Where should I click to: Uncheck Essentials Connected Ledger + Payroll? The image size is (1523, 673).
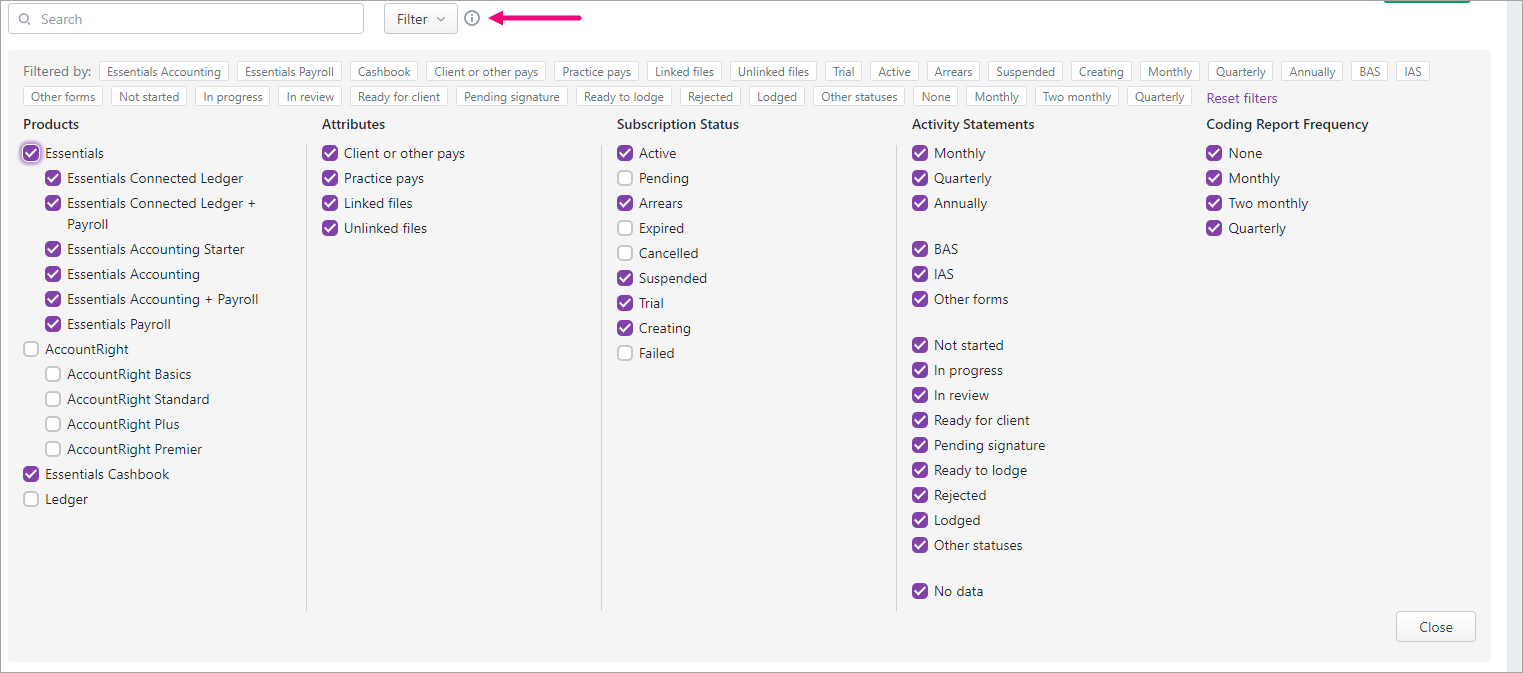click(x=53, y=203)
